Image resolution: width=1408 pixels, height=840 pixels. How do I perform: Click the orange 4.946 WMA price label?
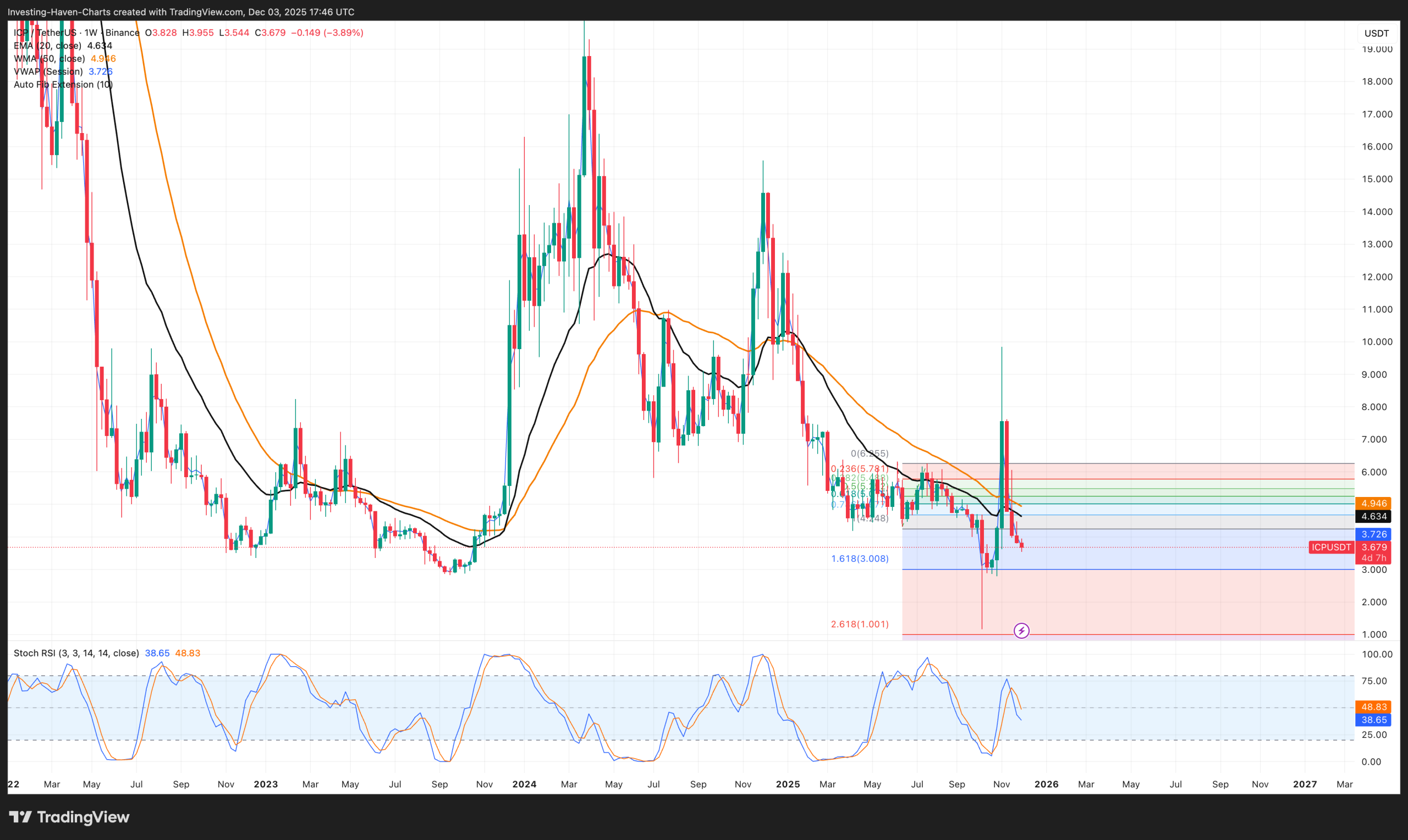[1373, 503]
